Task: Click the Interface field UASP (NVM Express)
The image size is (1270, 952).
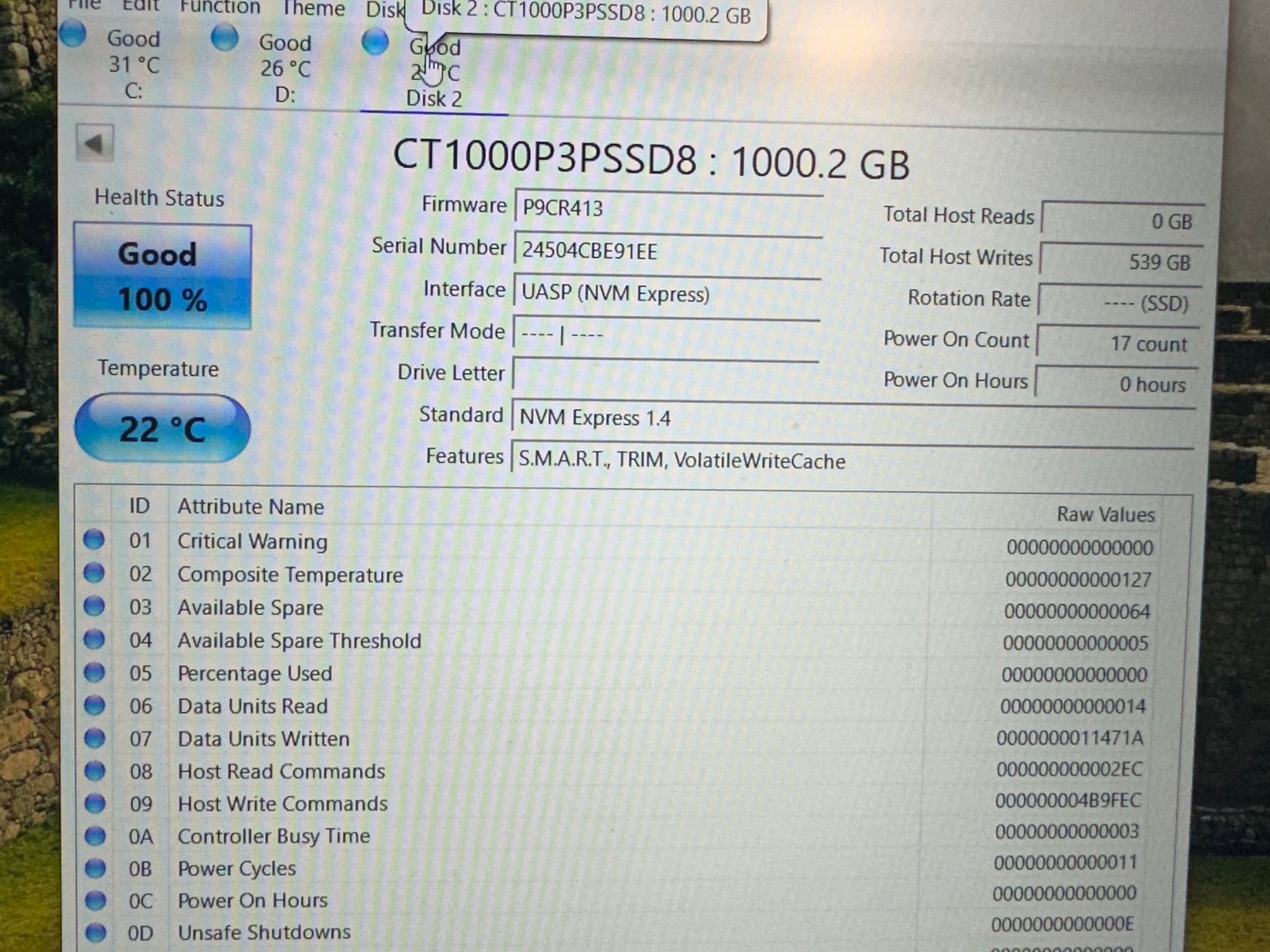Action: 667,293
